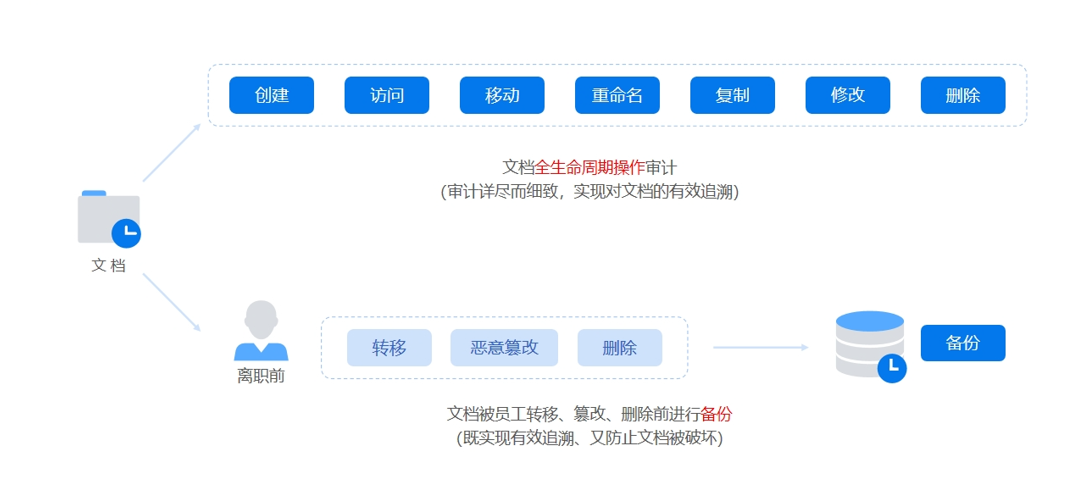This screenshot has height=494, width=1086.
Task: Click the database backup icon
Action: 871,346
